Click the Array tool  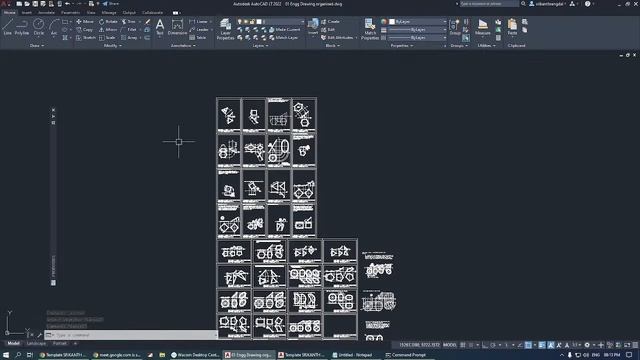[x=129, y=38]
